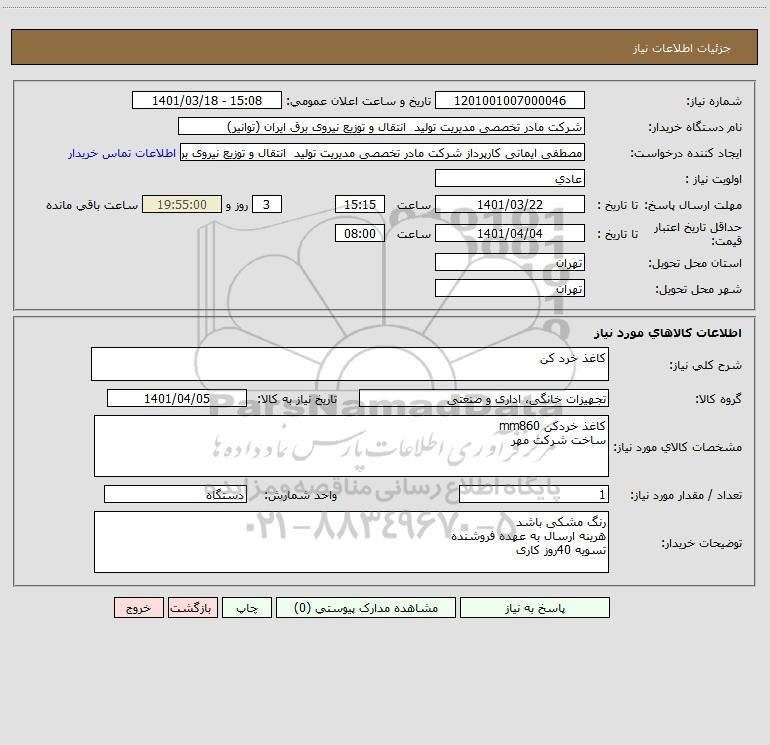The image size is (770, 745).
Task: Click label توضیحات خریدار
Action: [x=702, y=543]
